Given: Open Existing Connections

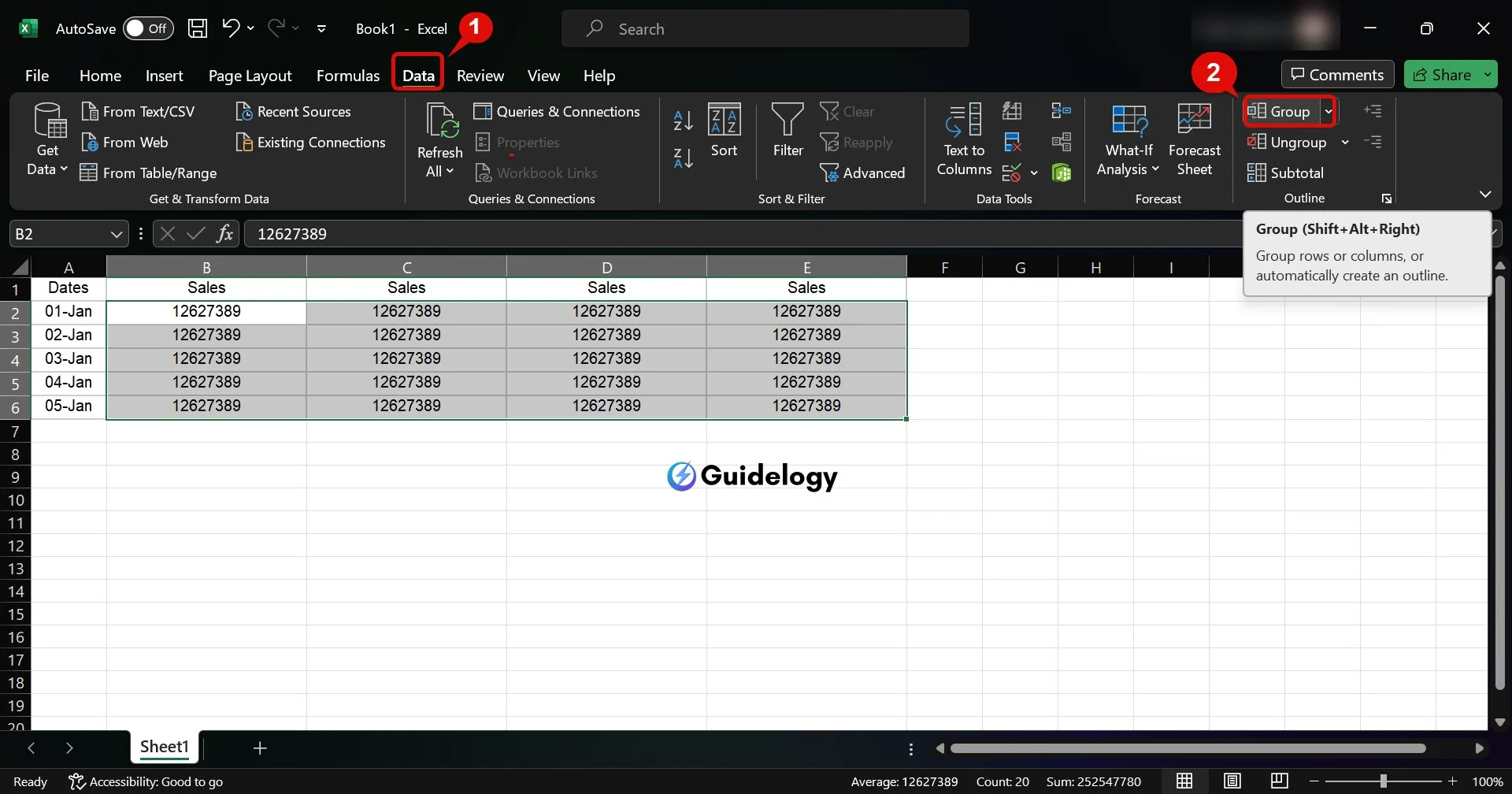Looking at the screenshot, I should tap(311, 143).
